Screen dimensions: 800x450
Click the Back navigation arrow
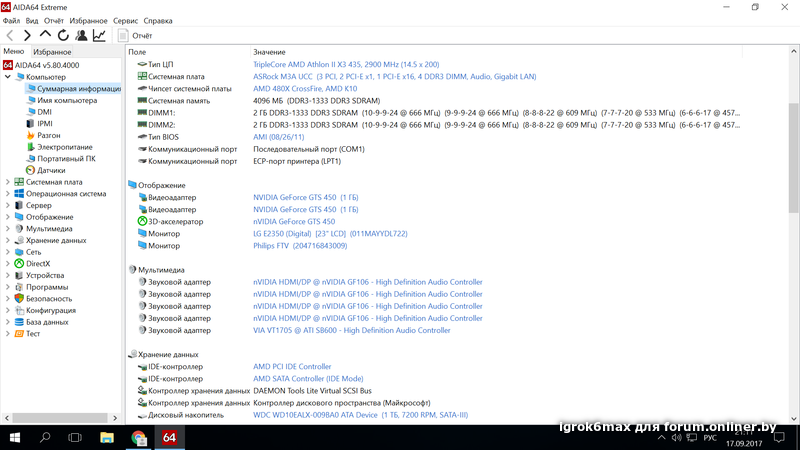(10, 35)
